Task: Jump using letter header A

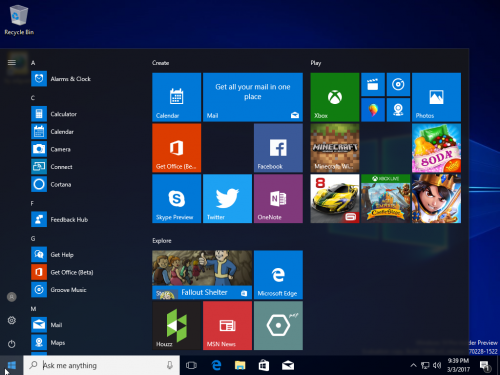Action: [x=33, y=63]
